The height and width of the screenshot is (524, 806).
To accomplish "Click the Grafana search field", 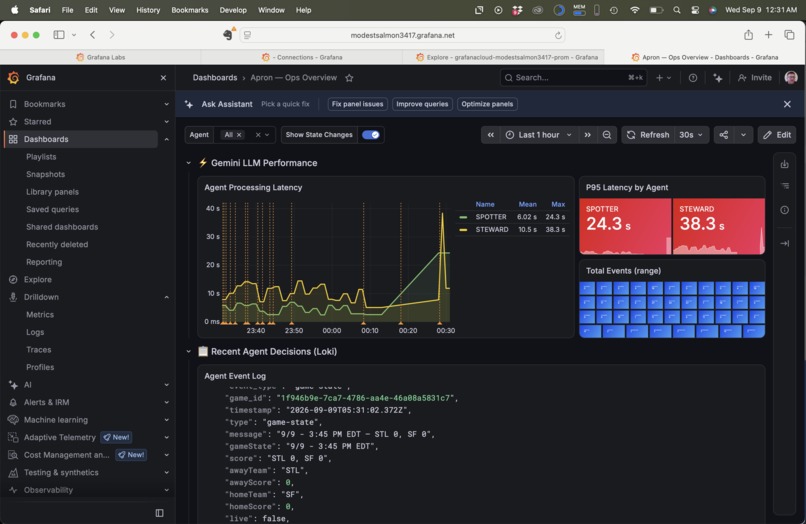I will click(x=573, y=78).
